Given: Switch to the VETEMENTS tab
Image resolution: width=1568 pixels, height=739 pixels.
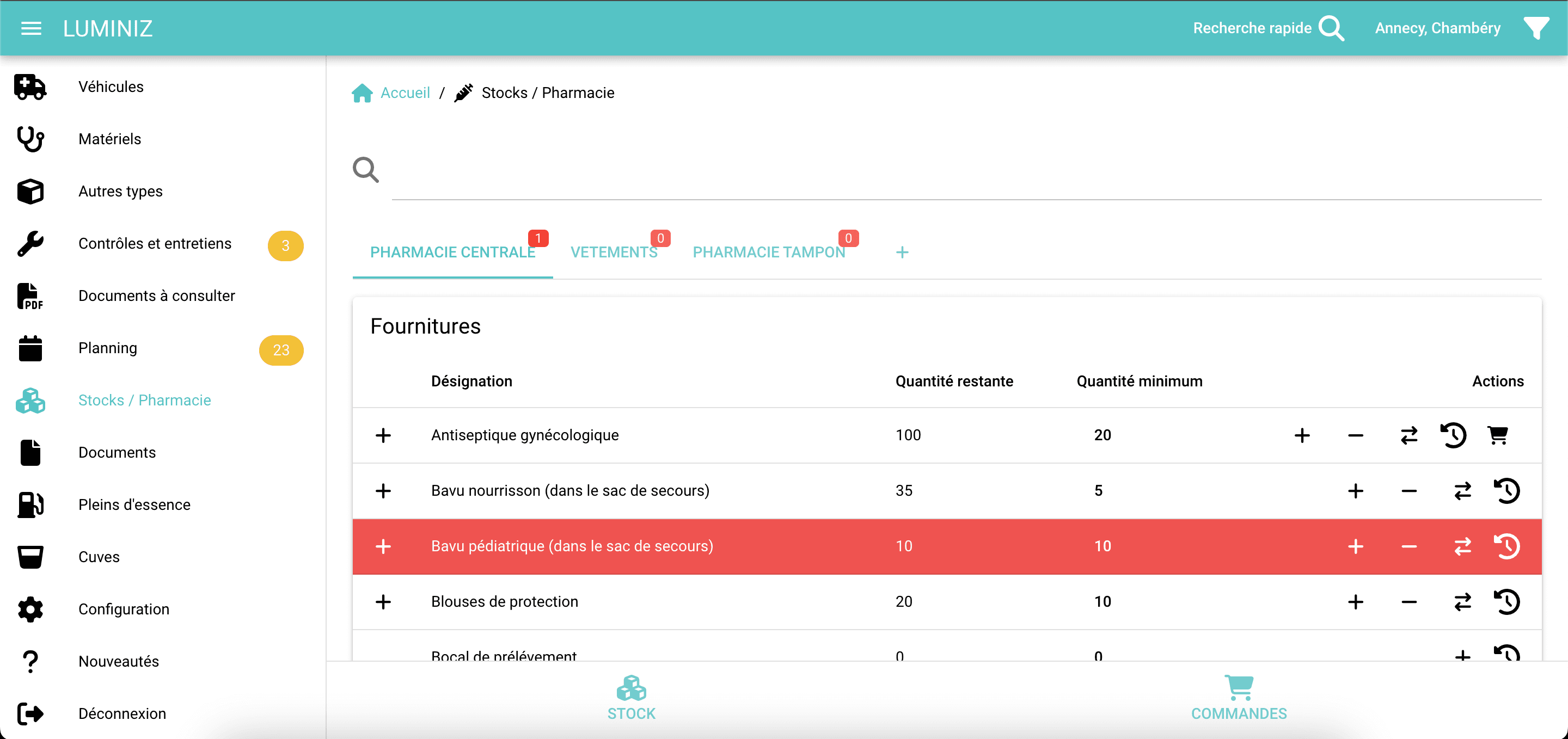Looking at the screenshot, I should [614, 252].
